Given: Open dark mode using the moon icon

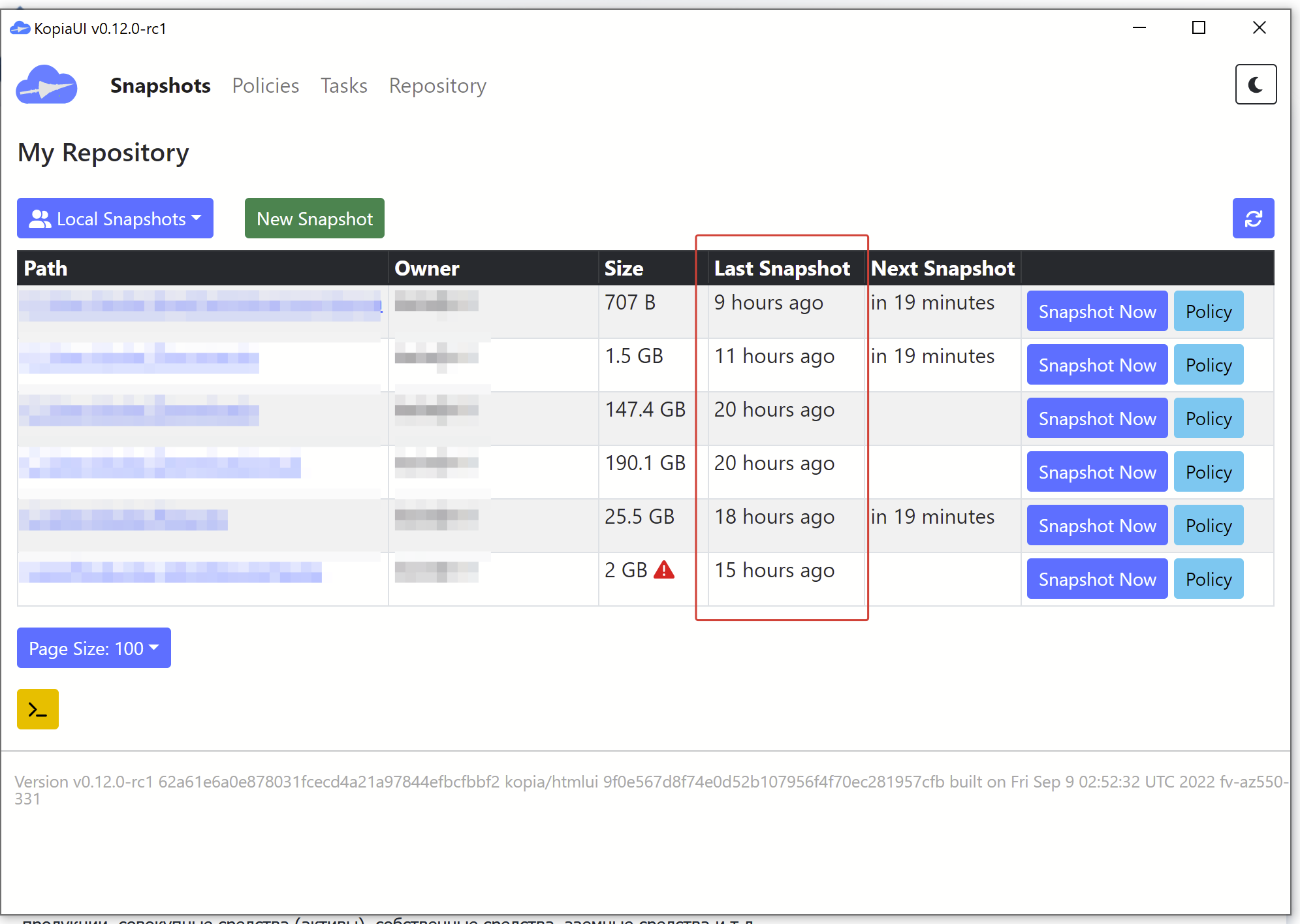Looking at the screenshot, I should coord(1255,84).
